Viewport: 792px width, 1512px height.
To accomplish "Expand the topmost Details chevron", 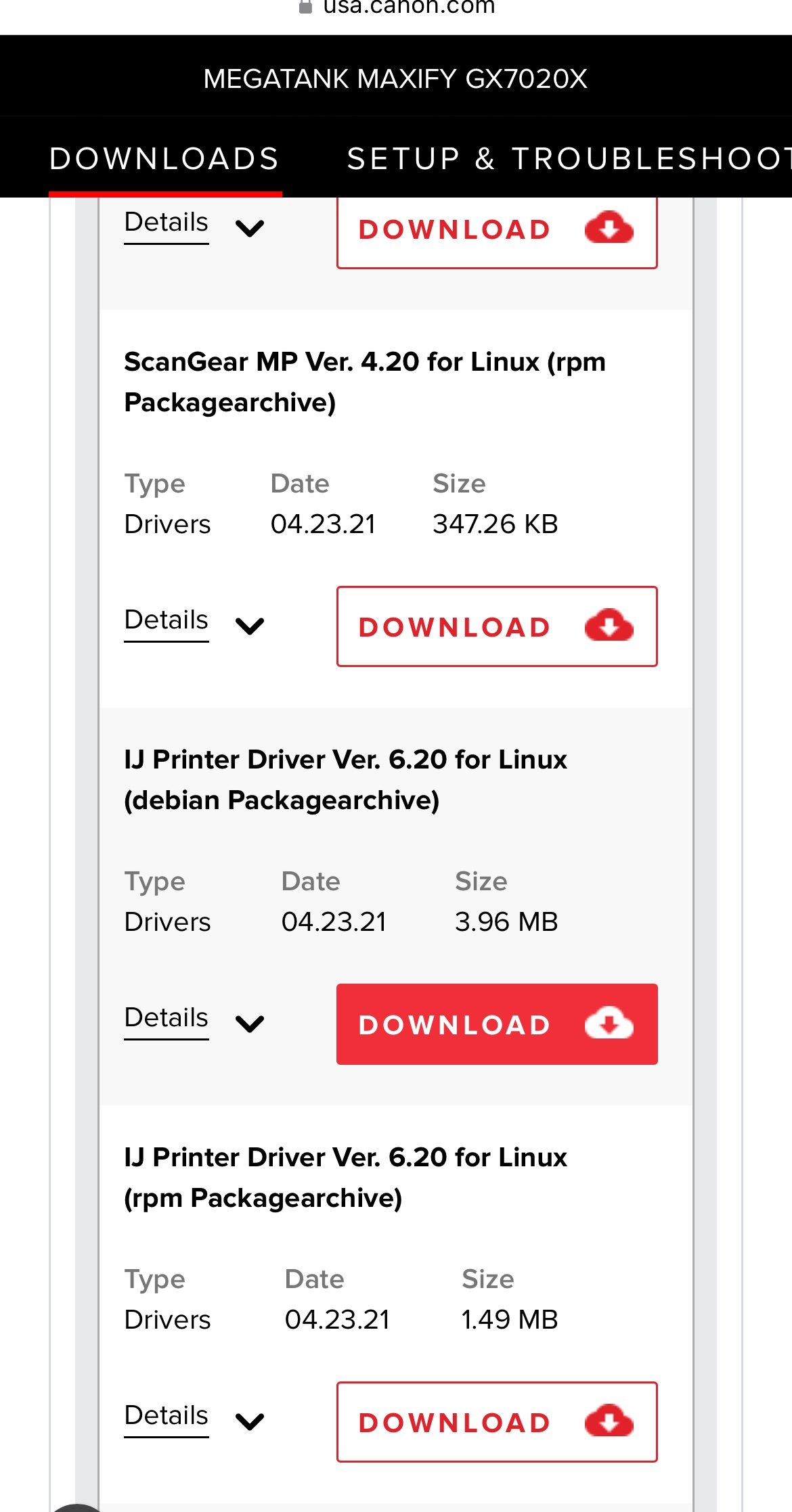I will [250, 228].
